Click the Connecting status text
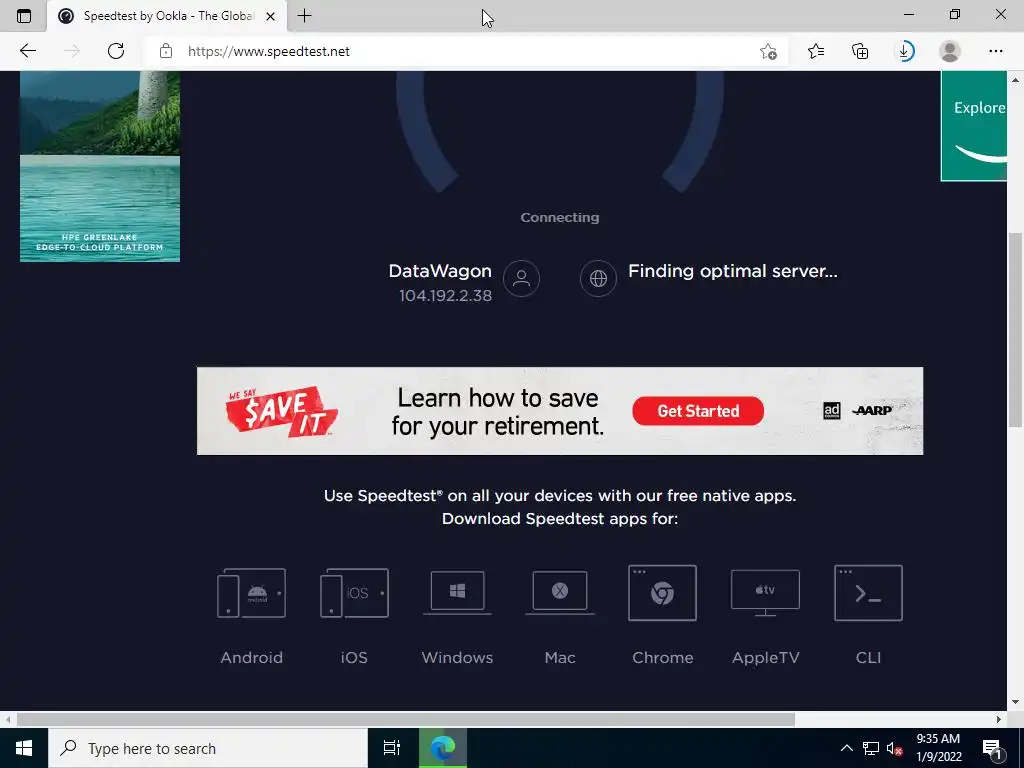Viewport: 1024px width, 768px height. (x=560, y=217)
